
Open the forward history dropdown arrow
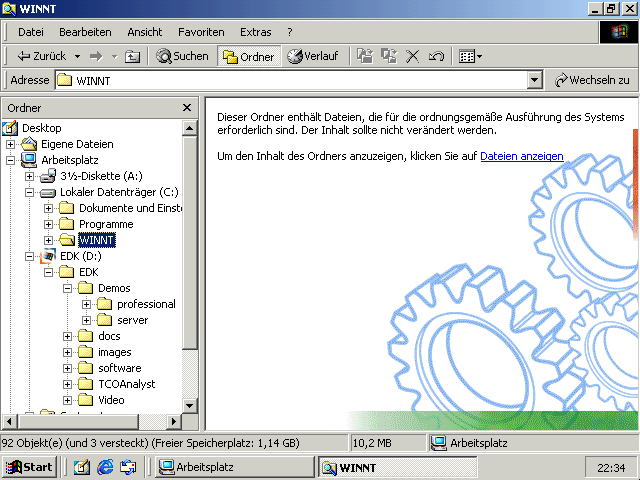click(115, 56)
